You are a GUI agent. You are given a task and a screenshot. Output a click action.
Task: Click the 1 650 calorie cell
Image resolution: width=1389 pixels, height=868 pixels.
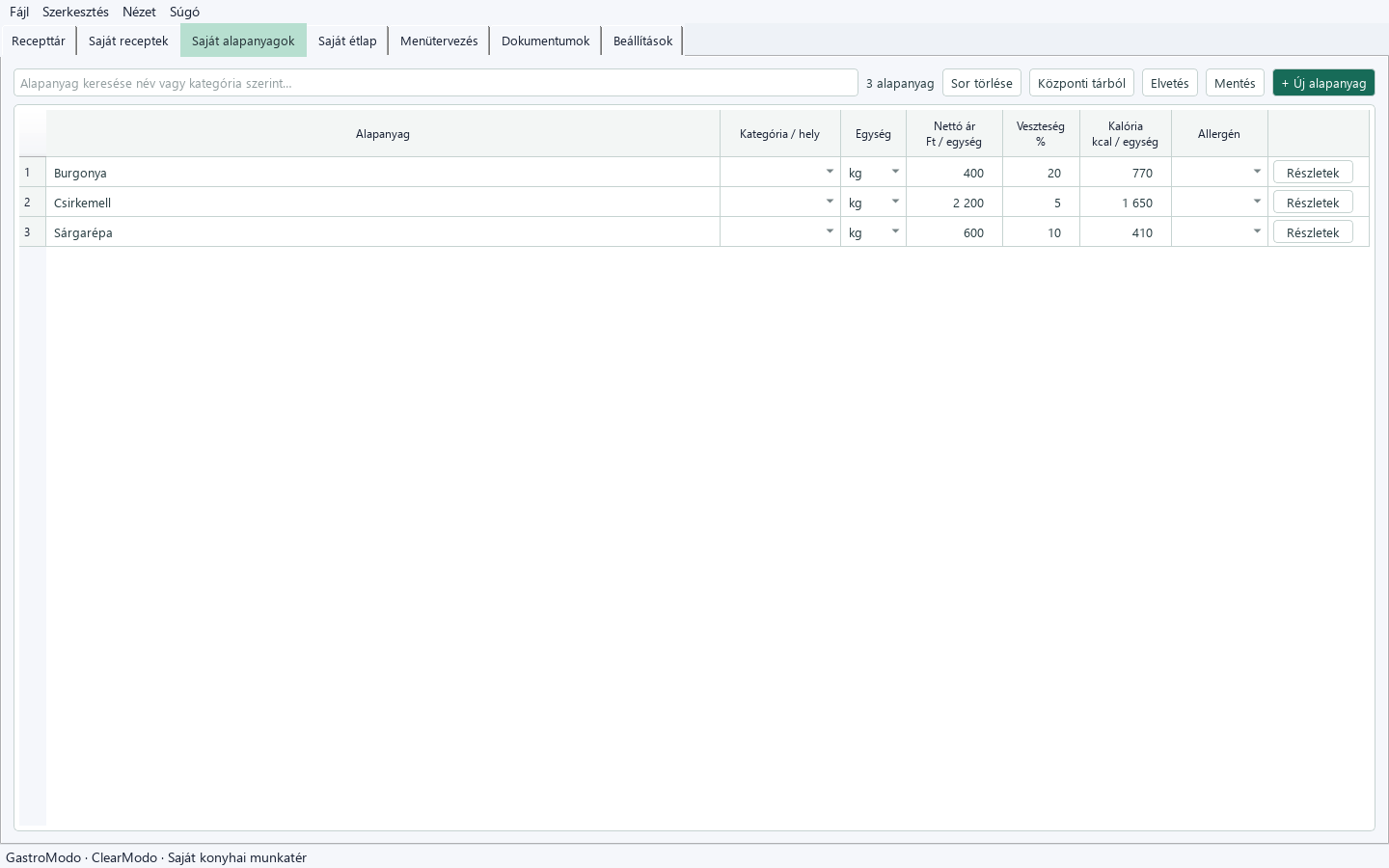pyautogui.click(x=1126, y=203)
